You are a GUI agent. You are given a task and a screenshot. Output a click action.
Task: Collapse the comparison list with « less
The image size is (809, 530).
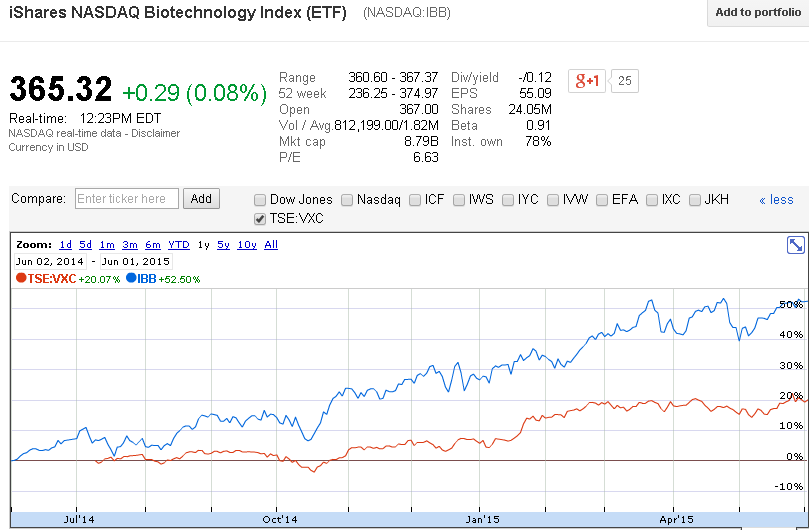click(776, 200)
